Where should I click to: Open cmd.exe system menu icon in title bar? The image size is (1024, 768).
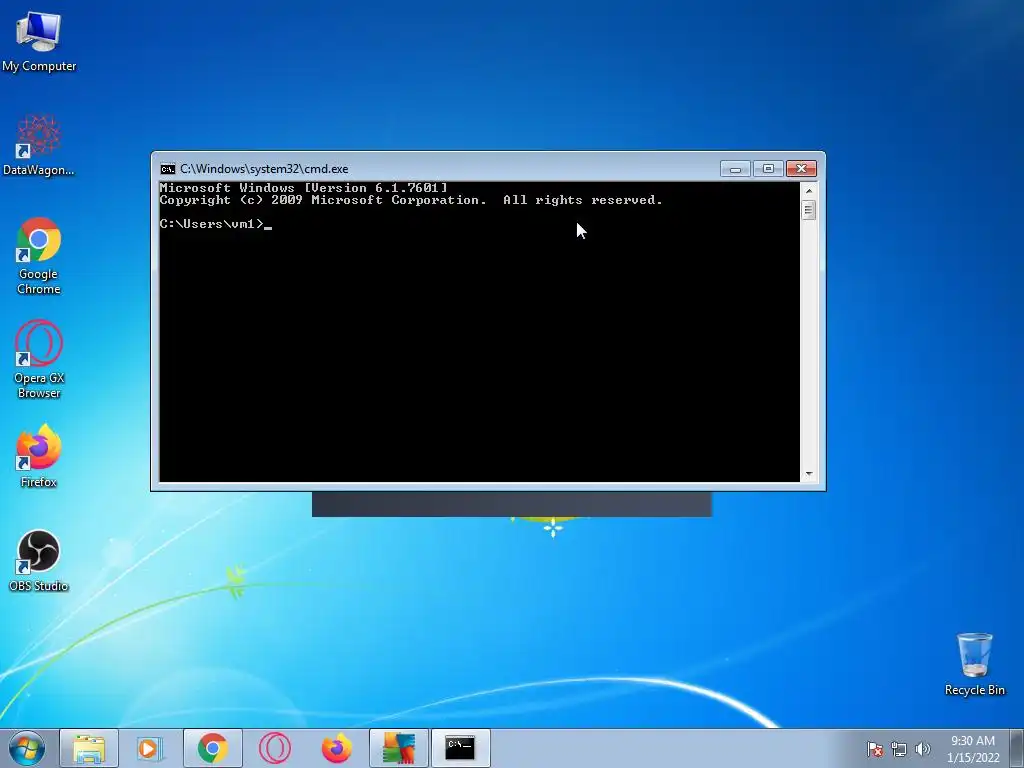[x=168, y=169]
